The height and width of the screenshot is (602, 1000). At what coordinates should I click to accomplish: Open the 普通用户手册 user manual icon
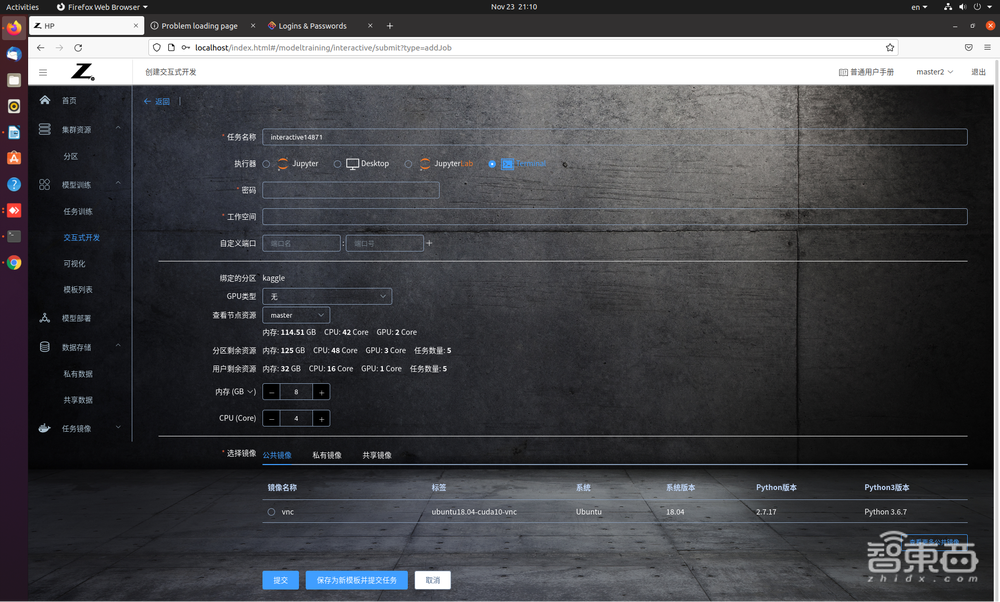click(x=843, y=72)
